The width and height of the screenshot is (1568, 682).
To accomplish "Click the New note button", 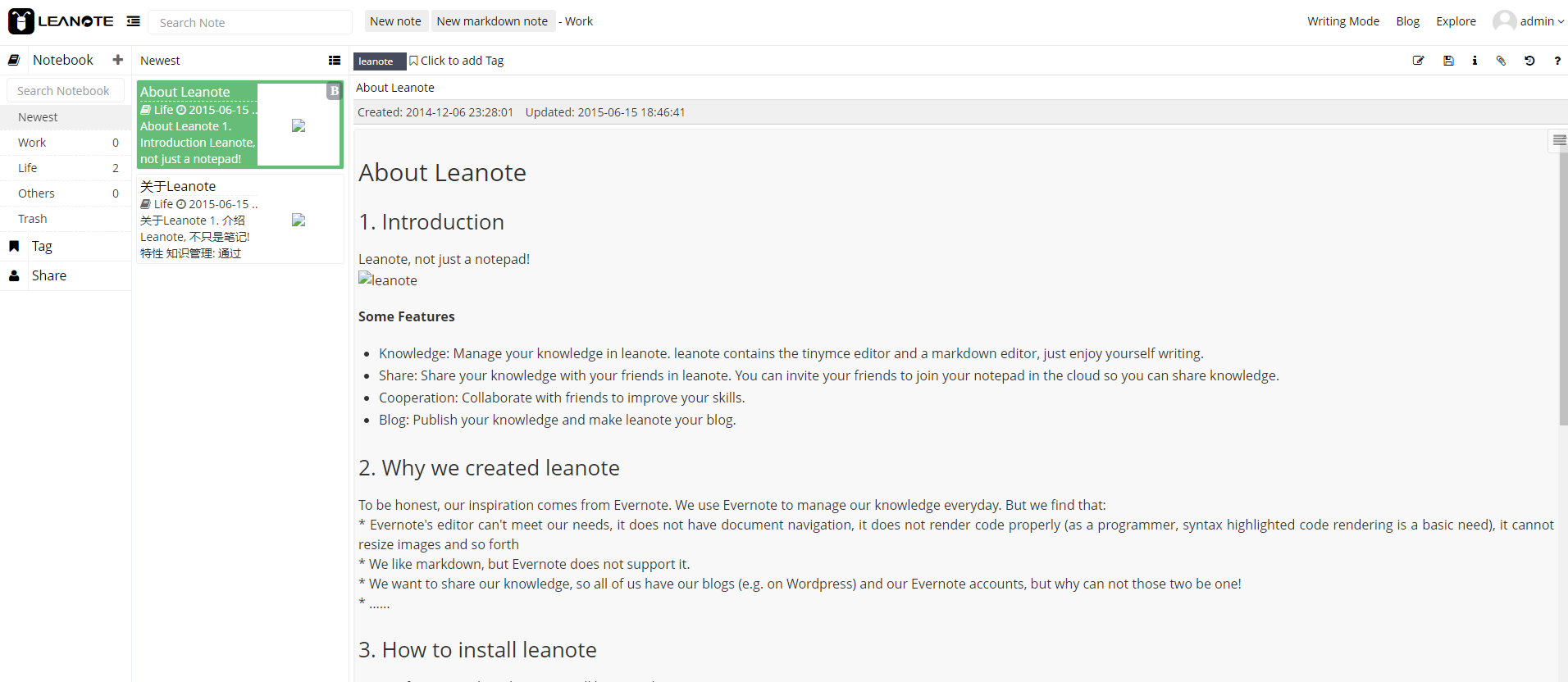I will point(395,21).
